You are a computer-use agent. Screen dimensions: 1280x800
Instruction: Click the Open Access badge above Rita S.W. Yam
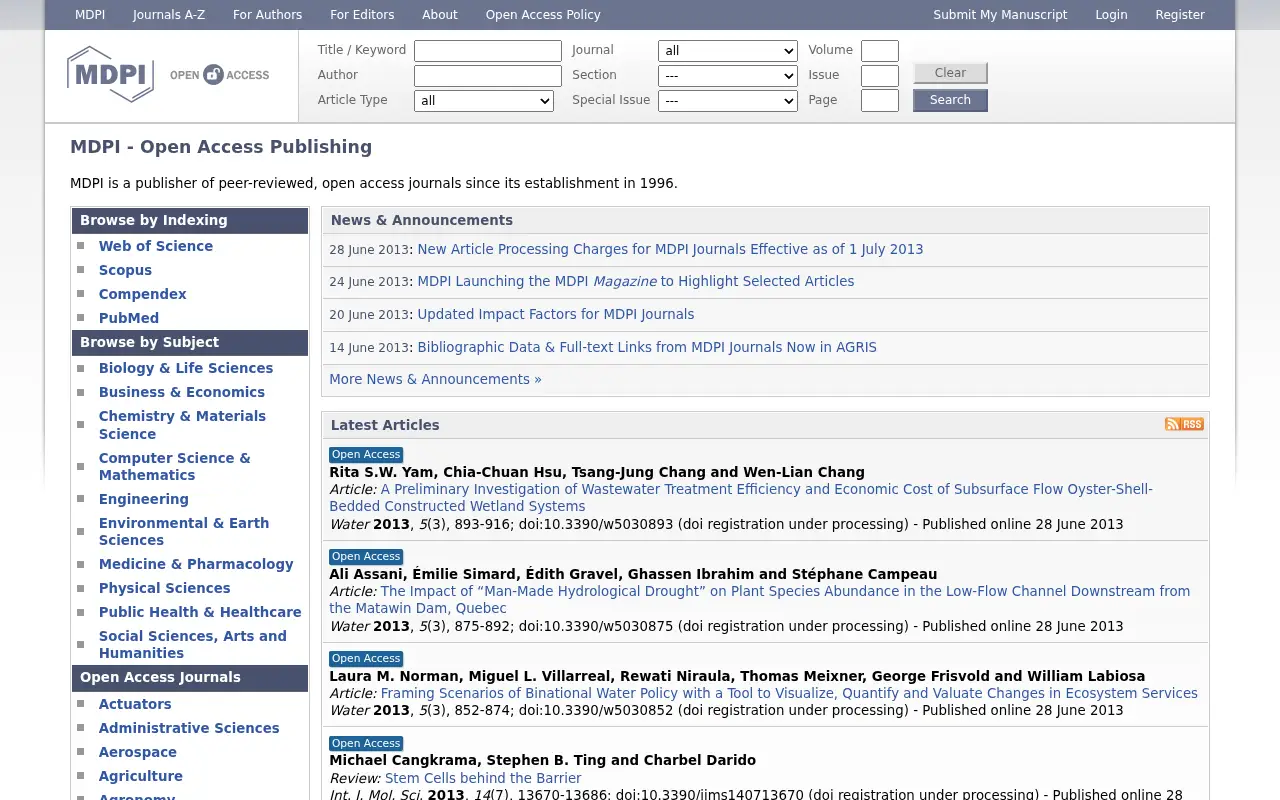[366, 455]
